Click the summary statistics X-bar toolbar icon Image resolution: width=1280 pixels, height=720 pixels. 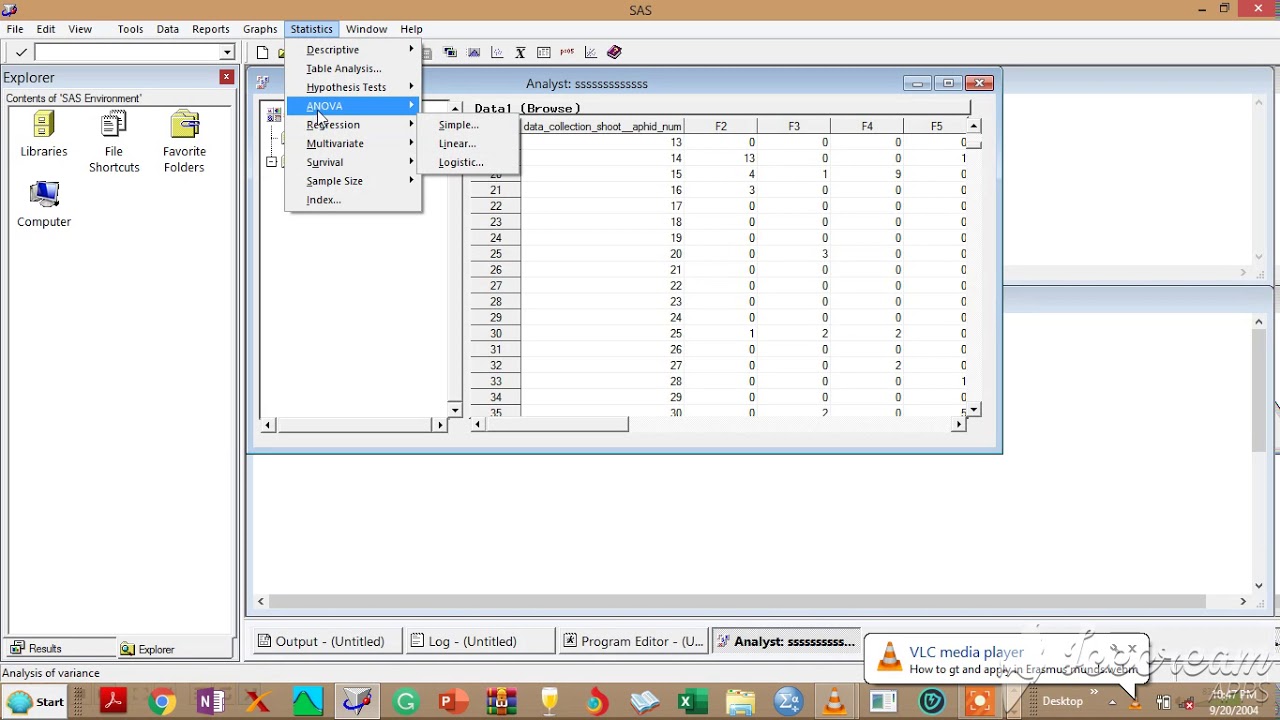[x=520, y=52]
